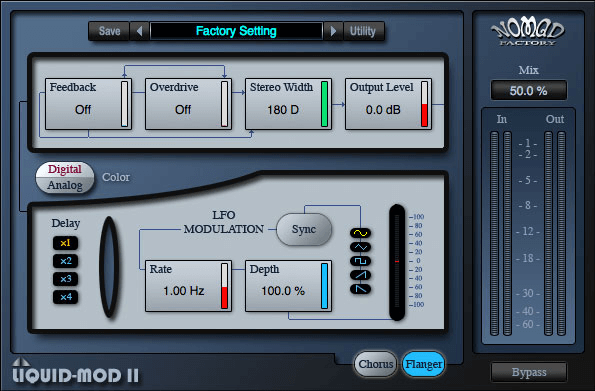The height and width of the screenshot is (391, 595).
Task: Set delay multiplier to x2
Action: [x=65, y=261]
